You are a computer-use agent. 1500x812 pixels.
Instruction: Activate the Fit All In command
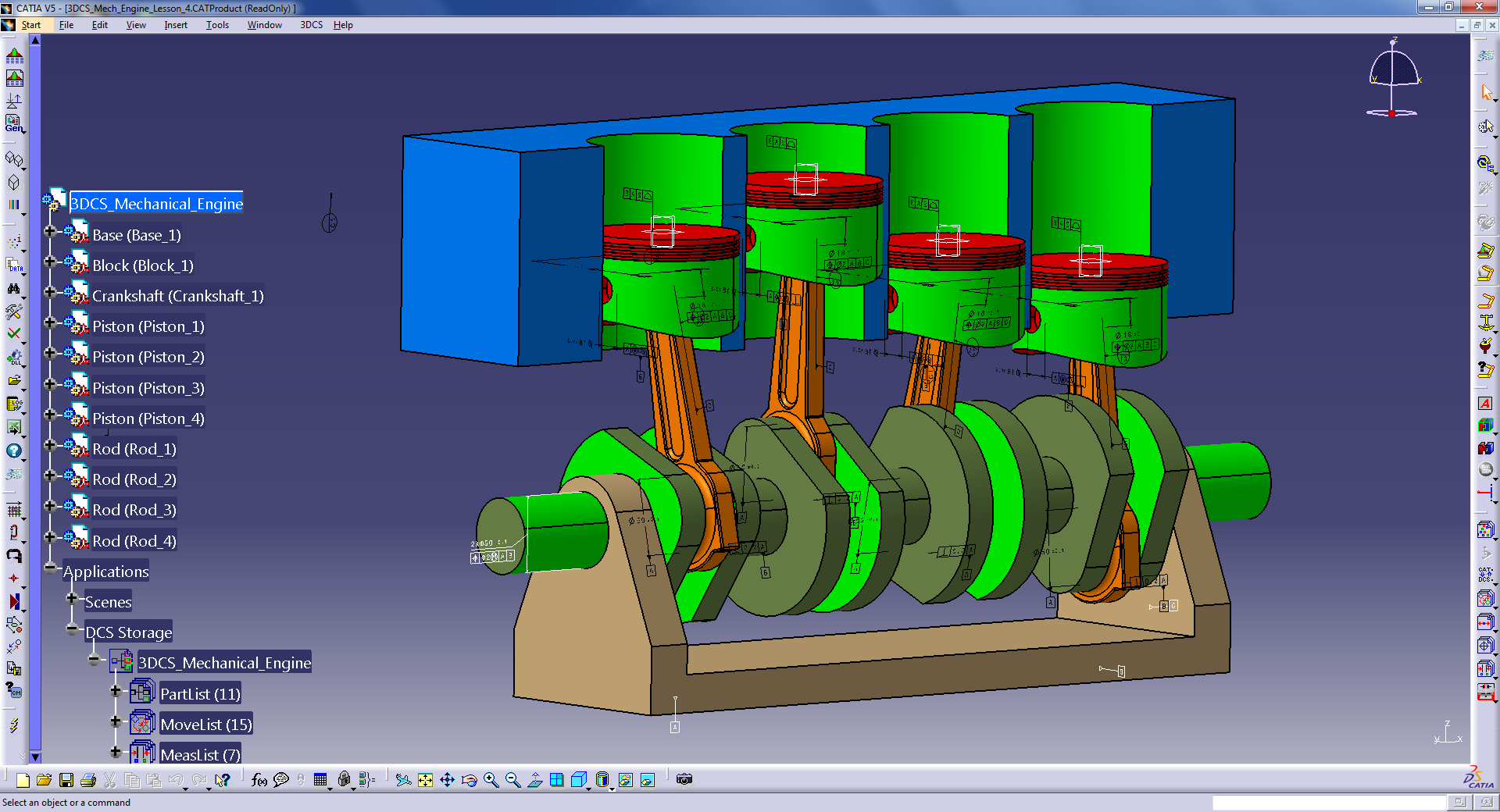[424, 781]
